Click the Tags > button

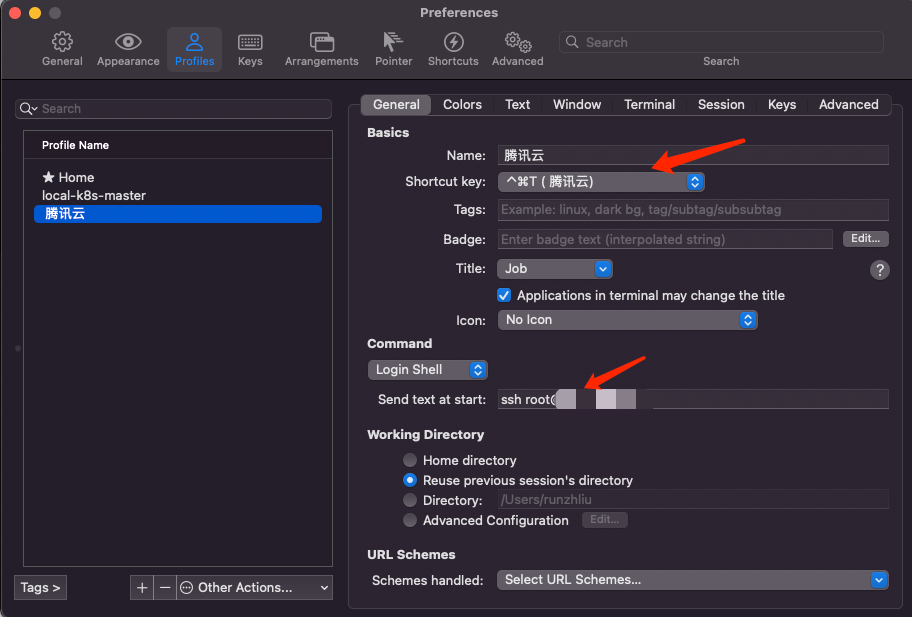(x=40, y=588)
